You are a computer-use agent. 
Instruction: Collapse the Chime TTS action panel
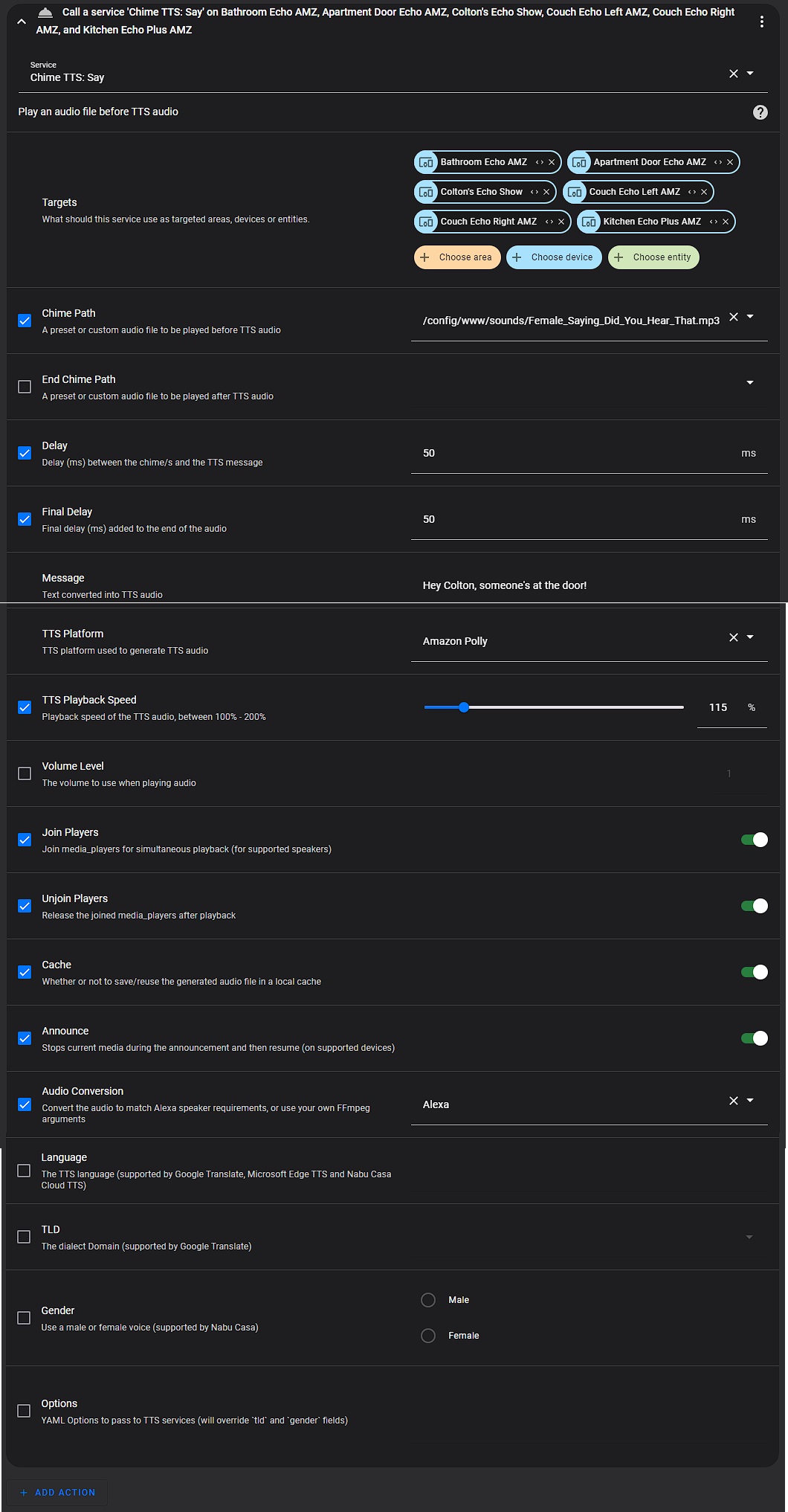click(x=22, y=22)
